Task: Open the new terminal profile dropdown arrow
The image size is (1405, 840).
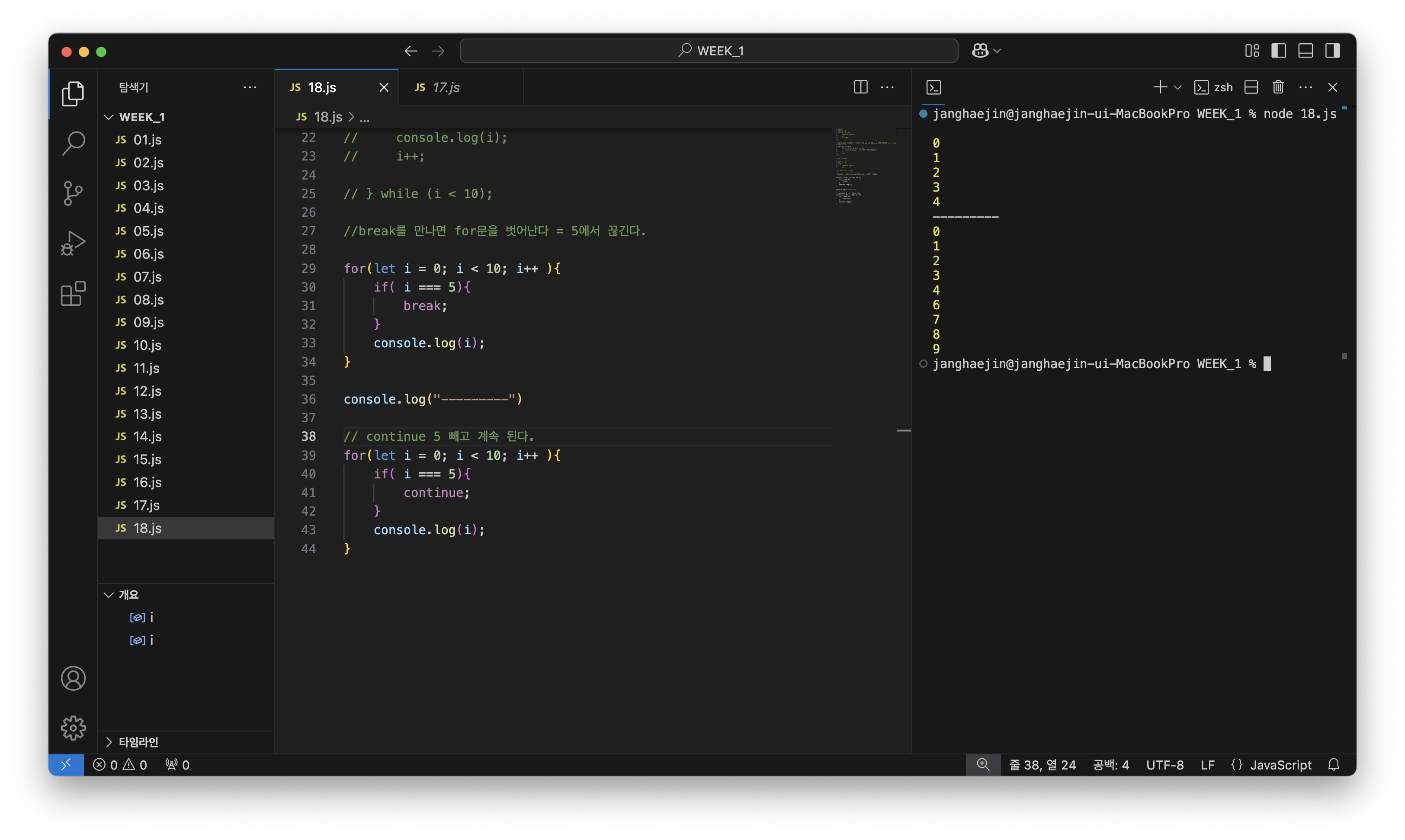Action: tap(1178, 87)
